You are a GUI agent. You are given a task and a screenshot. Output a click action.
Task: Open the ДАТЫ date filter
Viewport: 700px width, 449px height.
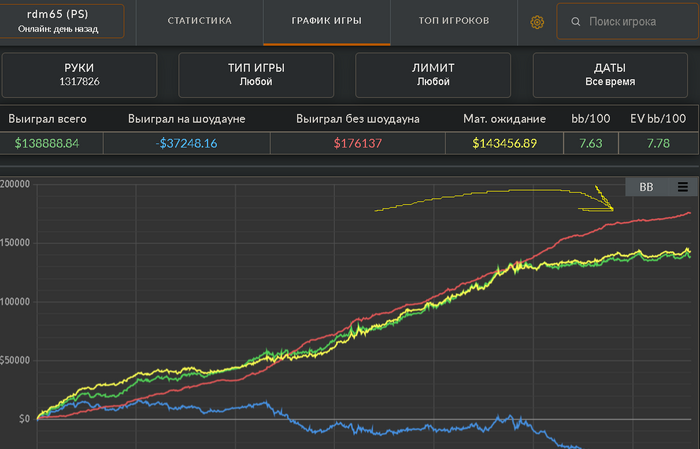click(x=610, y=75)
